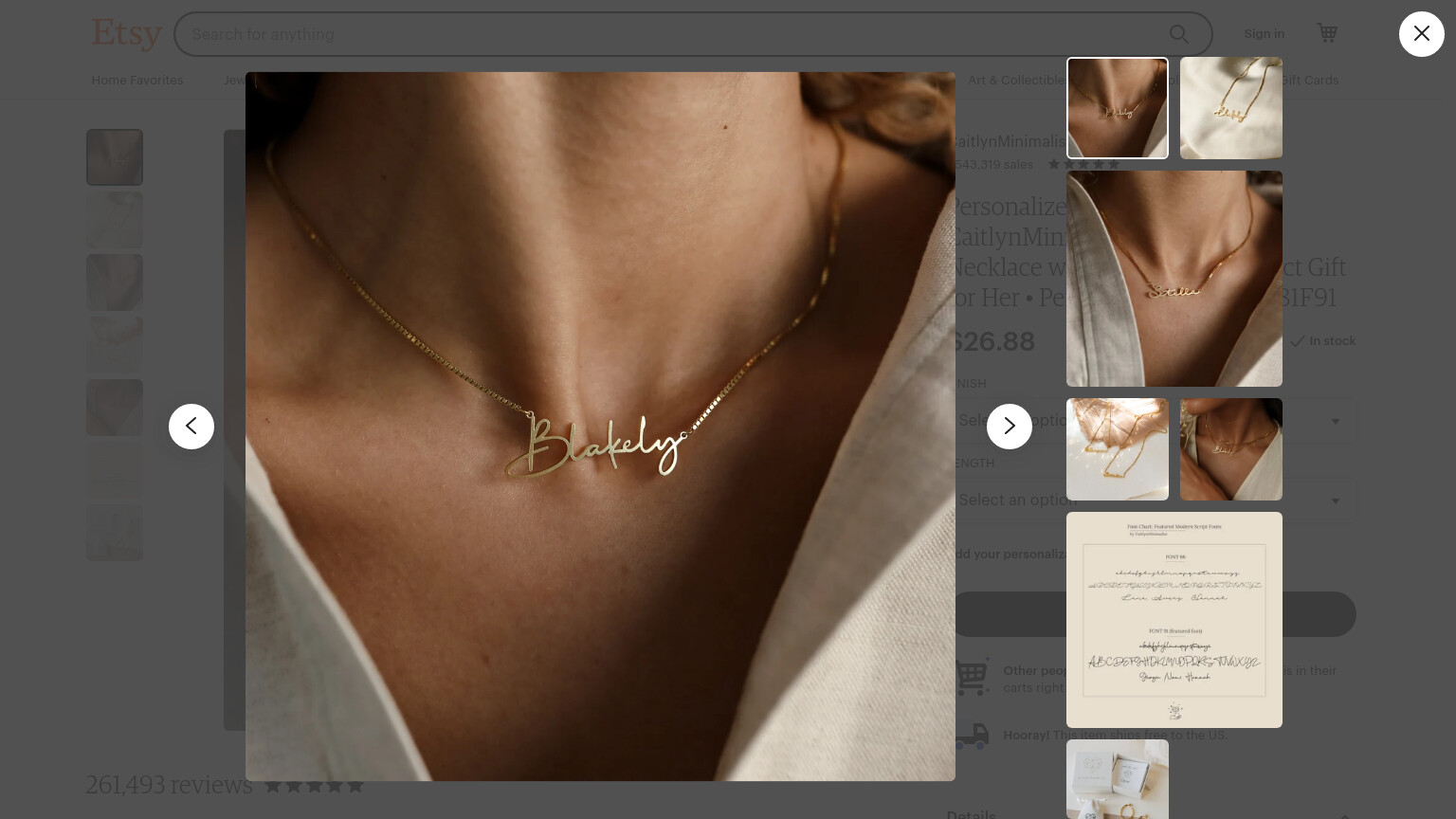
Task: Click the Etsy logo
Action: [x=126, y=33]
